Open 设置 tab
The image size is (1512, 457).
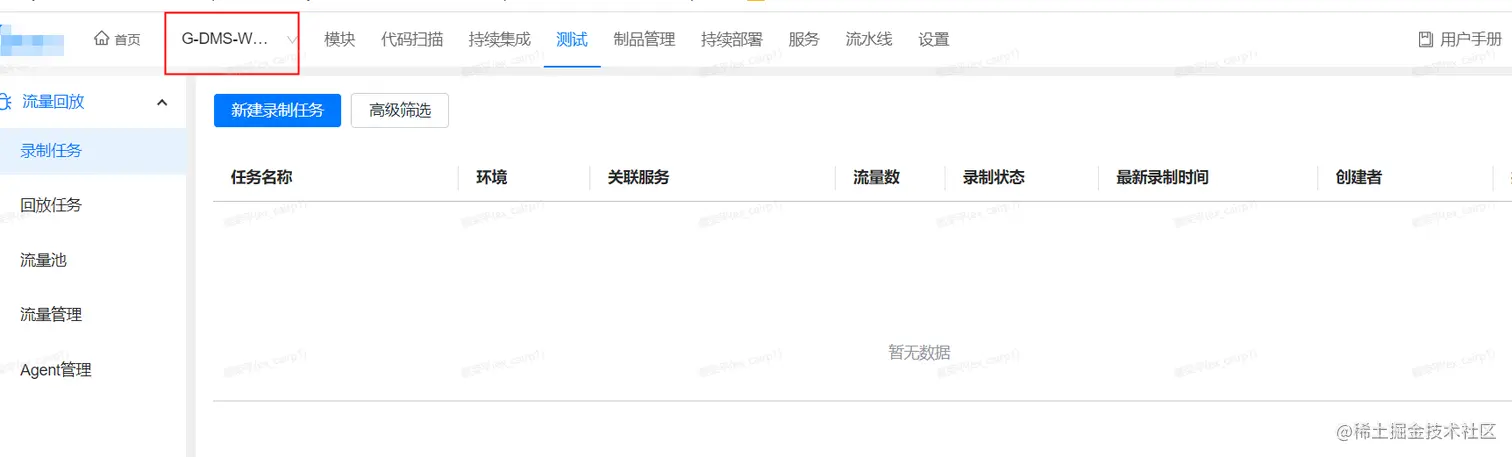click(934, 40)
